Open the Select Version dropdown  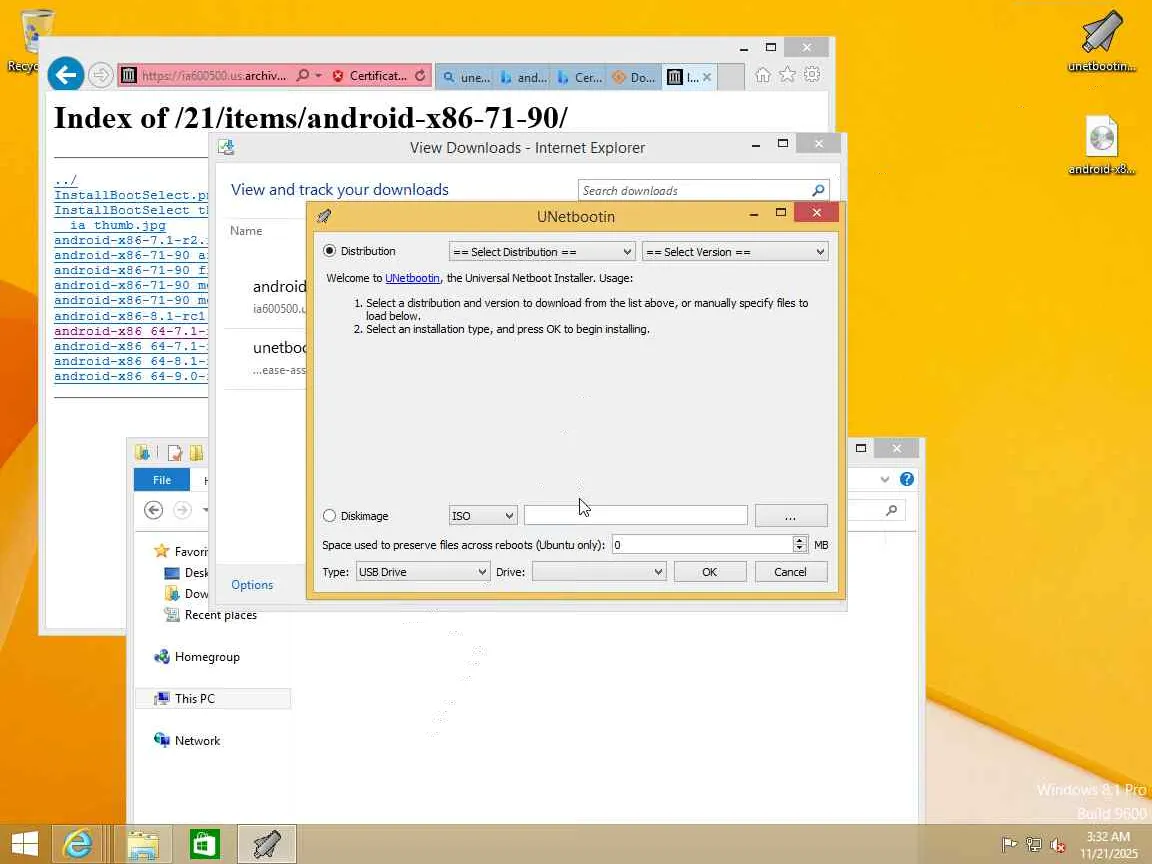735,252
